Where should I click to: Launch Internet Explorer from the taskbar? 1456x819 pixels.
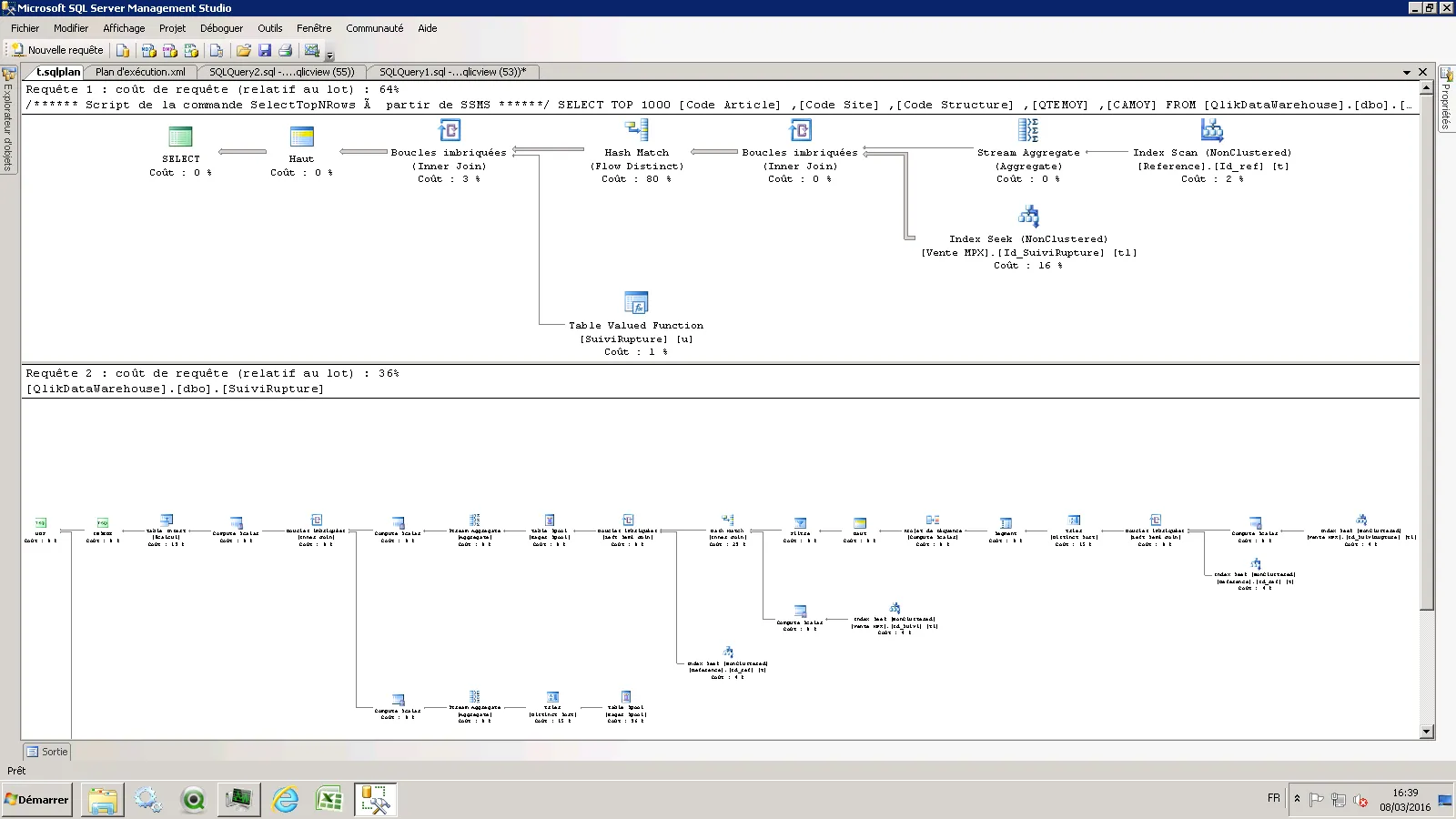coord(285,800)
